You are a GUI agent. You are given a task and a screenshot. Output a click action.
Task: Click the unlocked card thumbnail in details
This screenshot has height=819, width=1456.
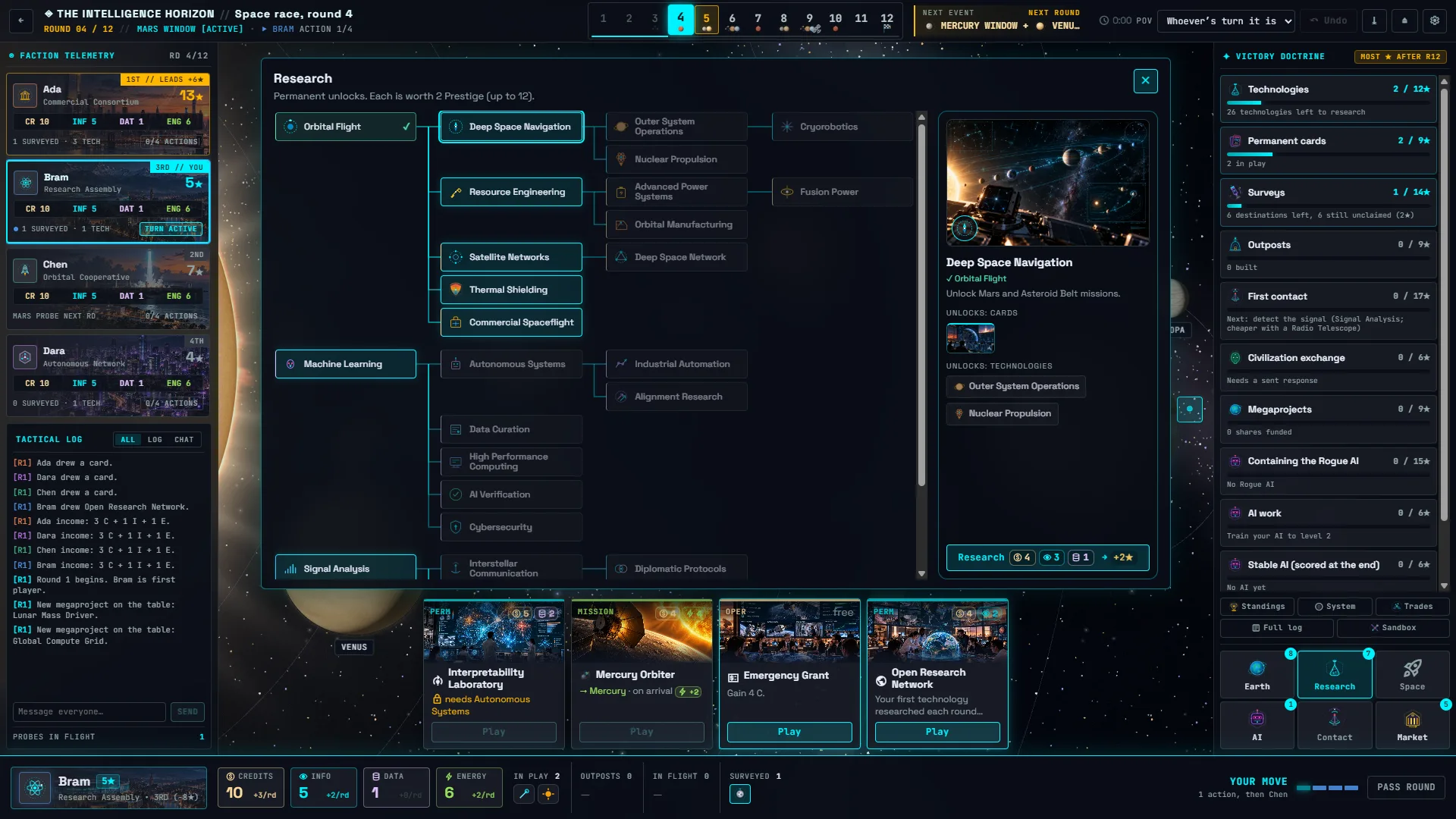(x=970, y=337)
